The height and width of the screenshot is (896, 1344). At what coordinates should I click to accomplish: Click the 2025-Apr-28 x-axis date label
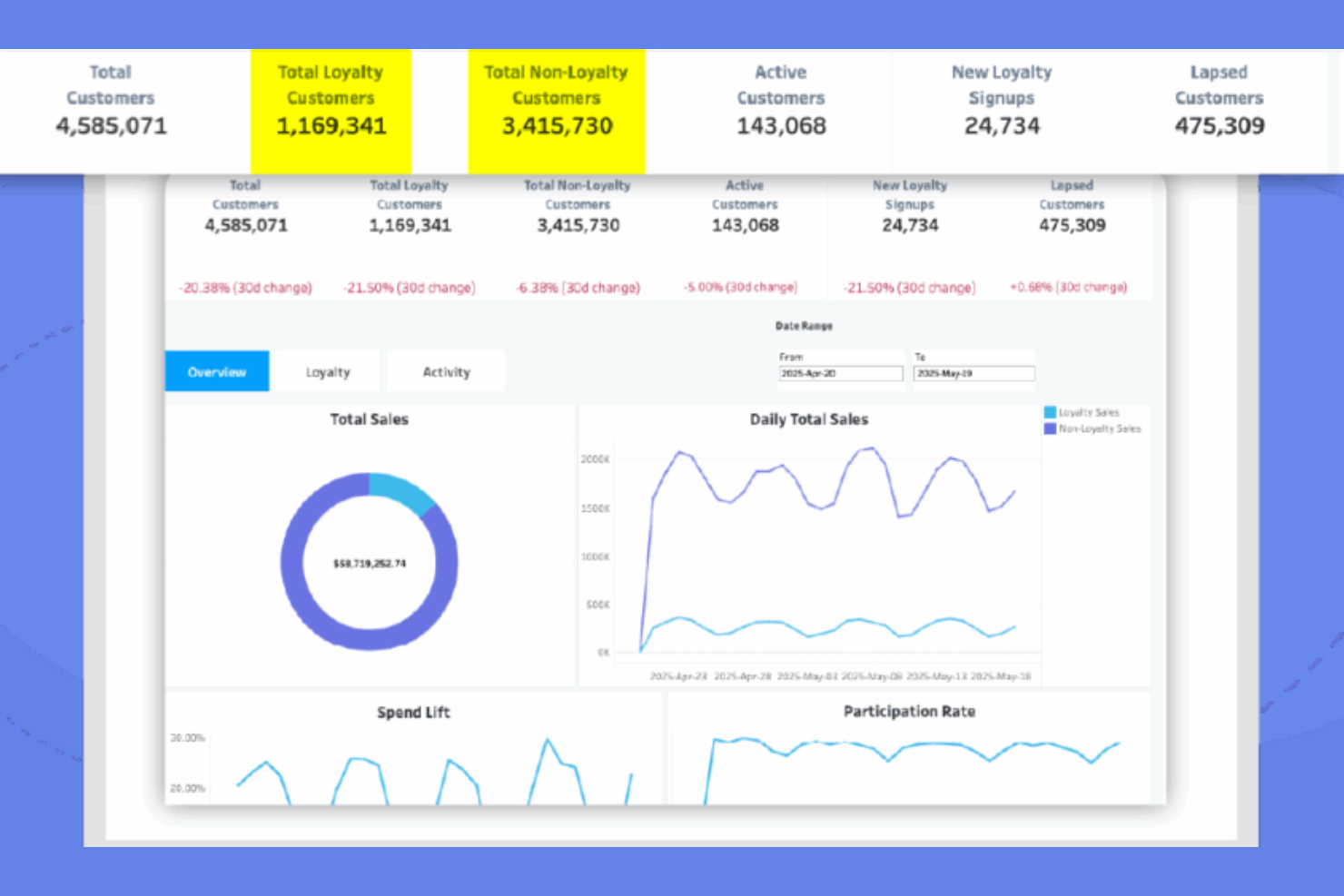[x=743, y=676]
